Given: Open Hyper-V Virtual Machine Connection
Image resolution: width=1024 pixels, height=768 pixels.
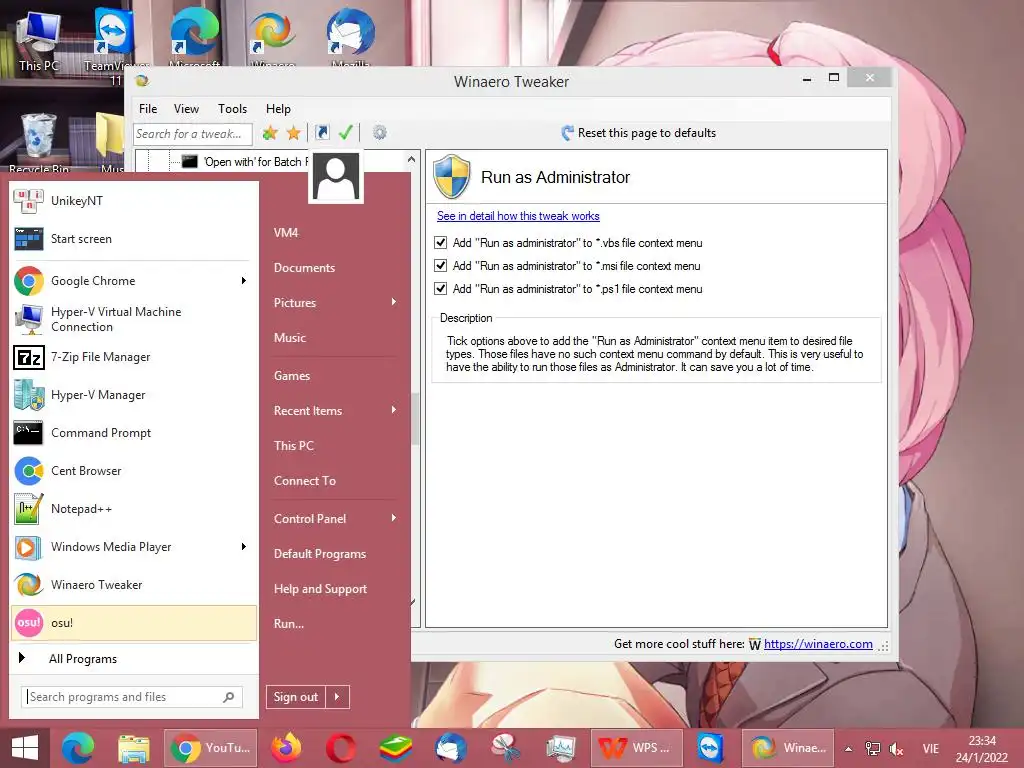Looking at the screenshot, I should pos(134,319).
